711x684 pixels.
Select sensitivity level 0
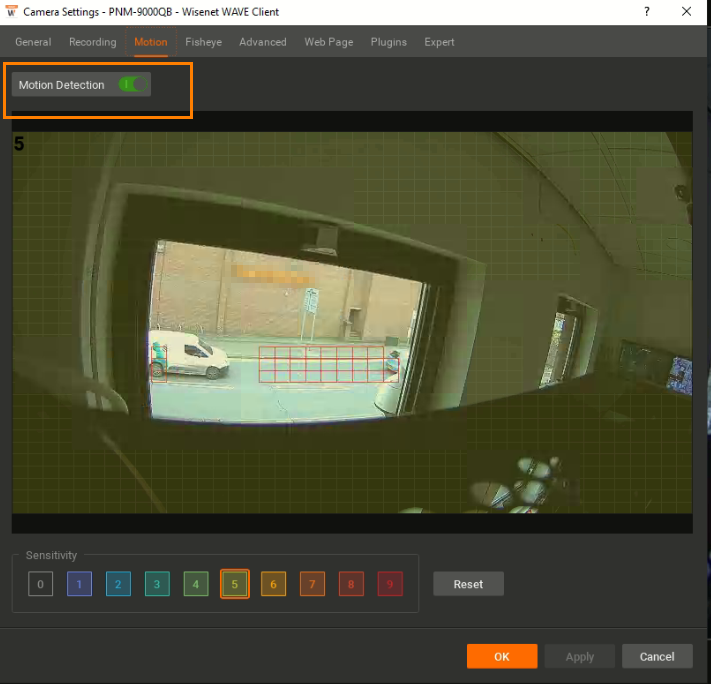40,584
